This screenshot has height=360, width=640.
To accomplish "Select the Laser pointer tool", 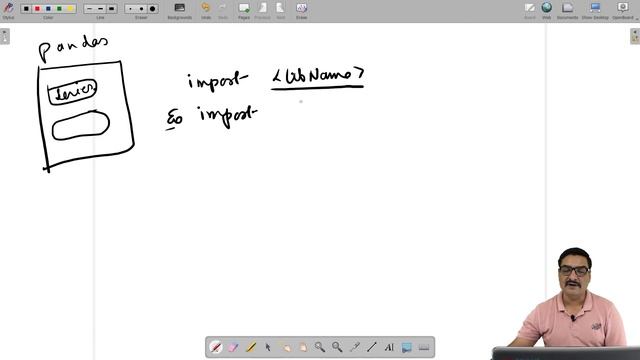I will coord(354,347).
